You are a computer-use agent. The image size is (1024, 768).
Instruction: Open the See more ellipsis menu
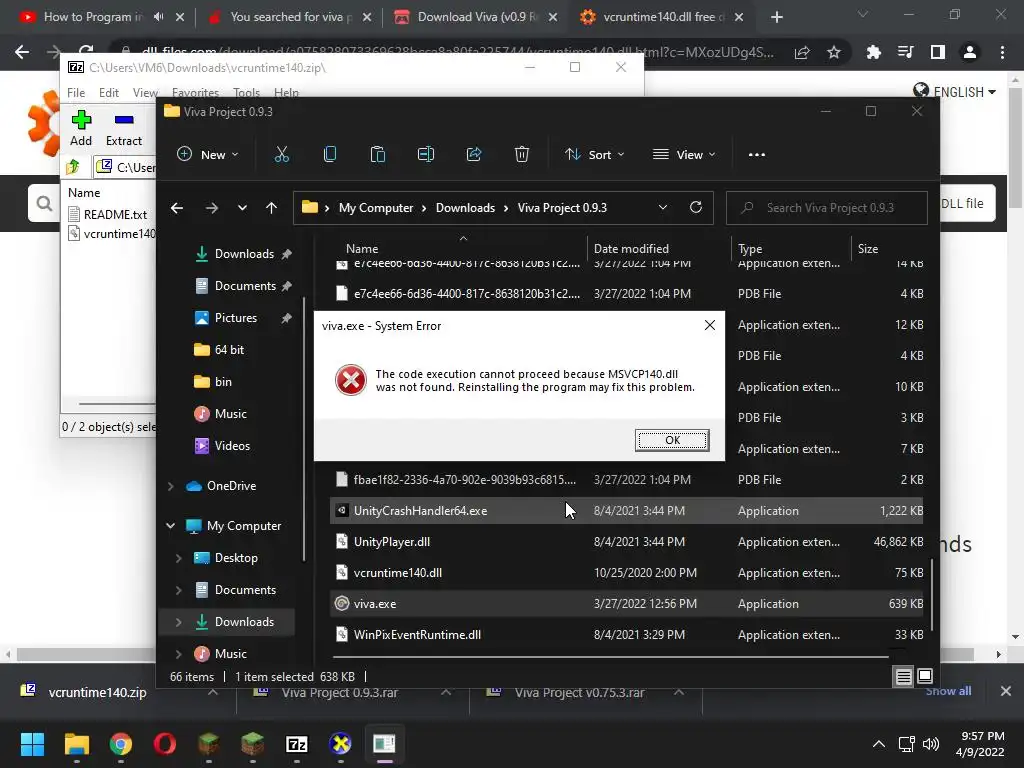coord(757,155)
